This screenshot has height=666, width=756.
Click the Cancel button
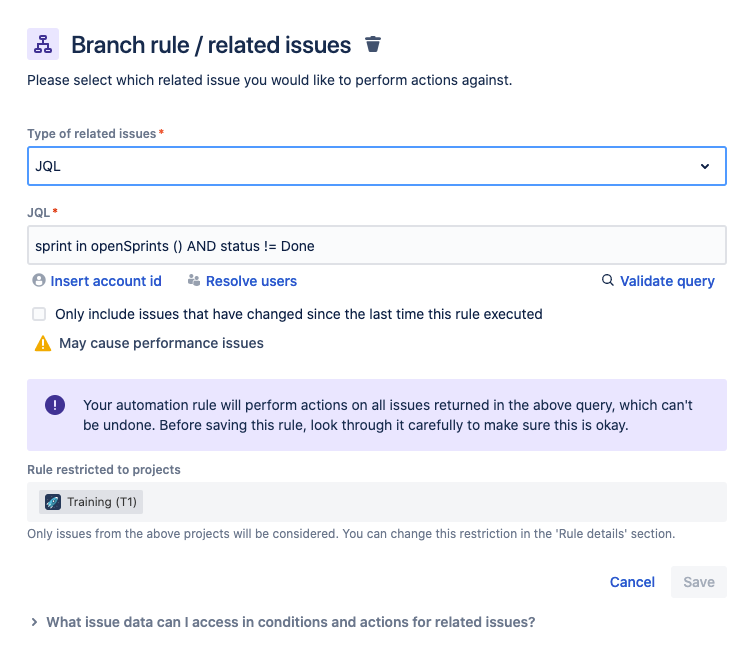[632, 582]
